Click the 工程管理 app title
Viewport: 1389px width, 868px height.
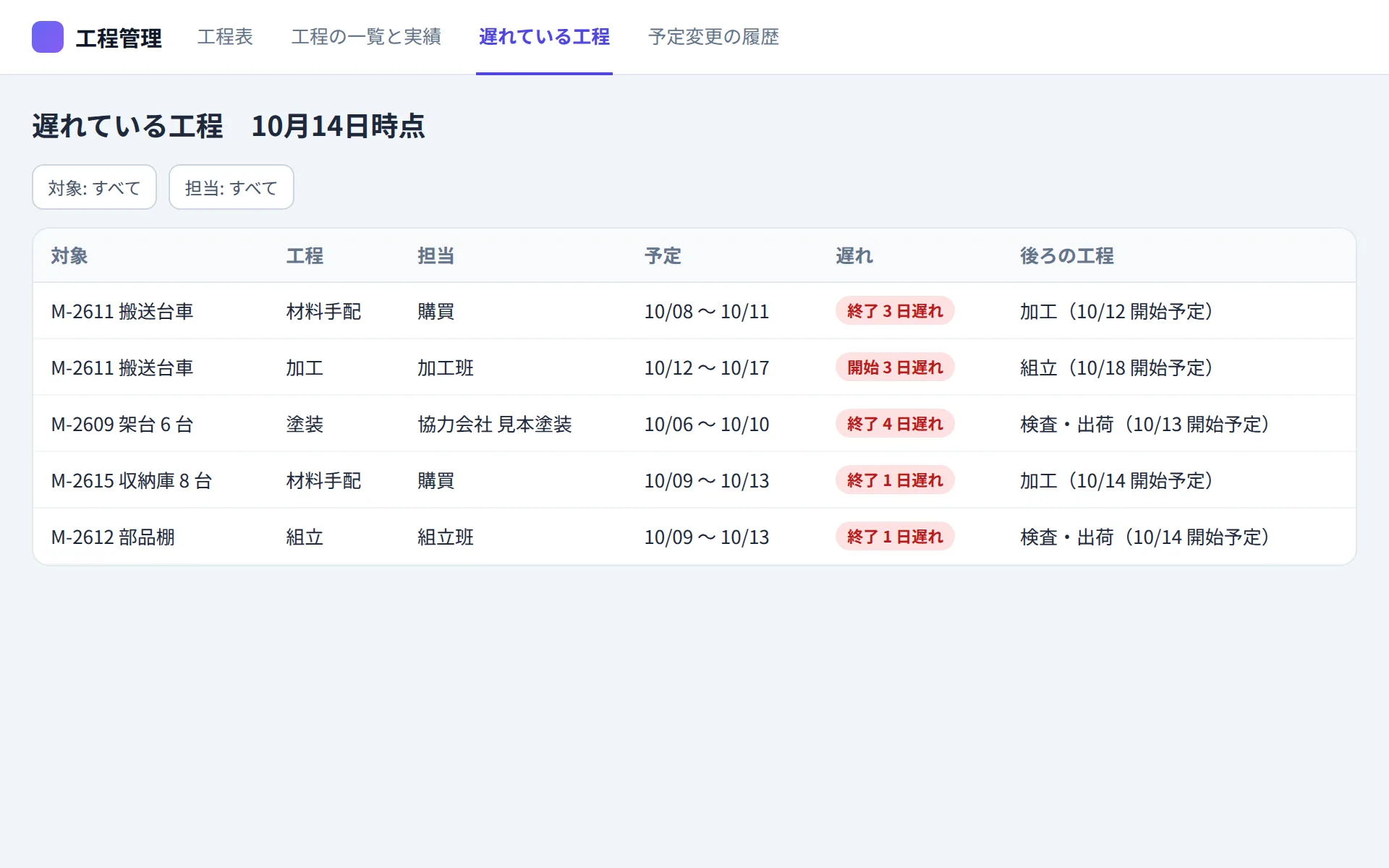click(x=119, y=38)
